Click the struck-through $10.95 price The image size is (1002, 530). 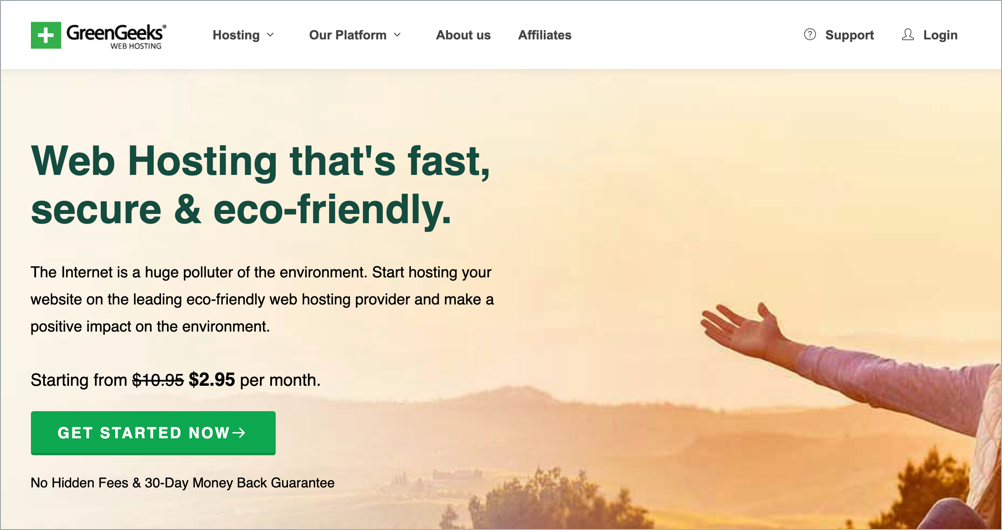[158, 380]
